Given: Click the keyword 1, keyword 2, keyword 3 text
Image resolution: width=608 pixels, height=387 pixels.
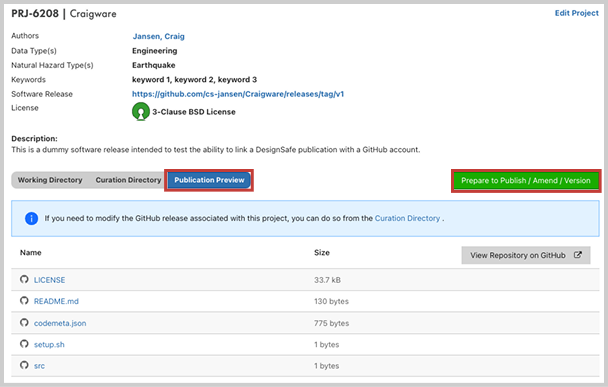Looking at the screenshot, I should 194,79.
